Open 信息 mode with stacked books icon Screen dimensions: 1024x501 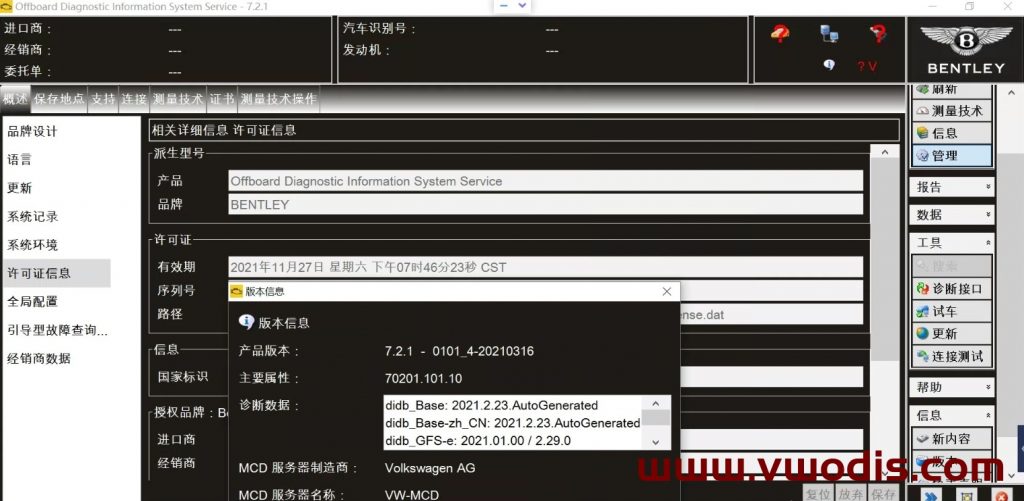[952, 133]
